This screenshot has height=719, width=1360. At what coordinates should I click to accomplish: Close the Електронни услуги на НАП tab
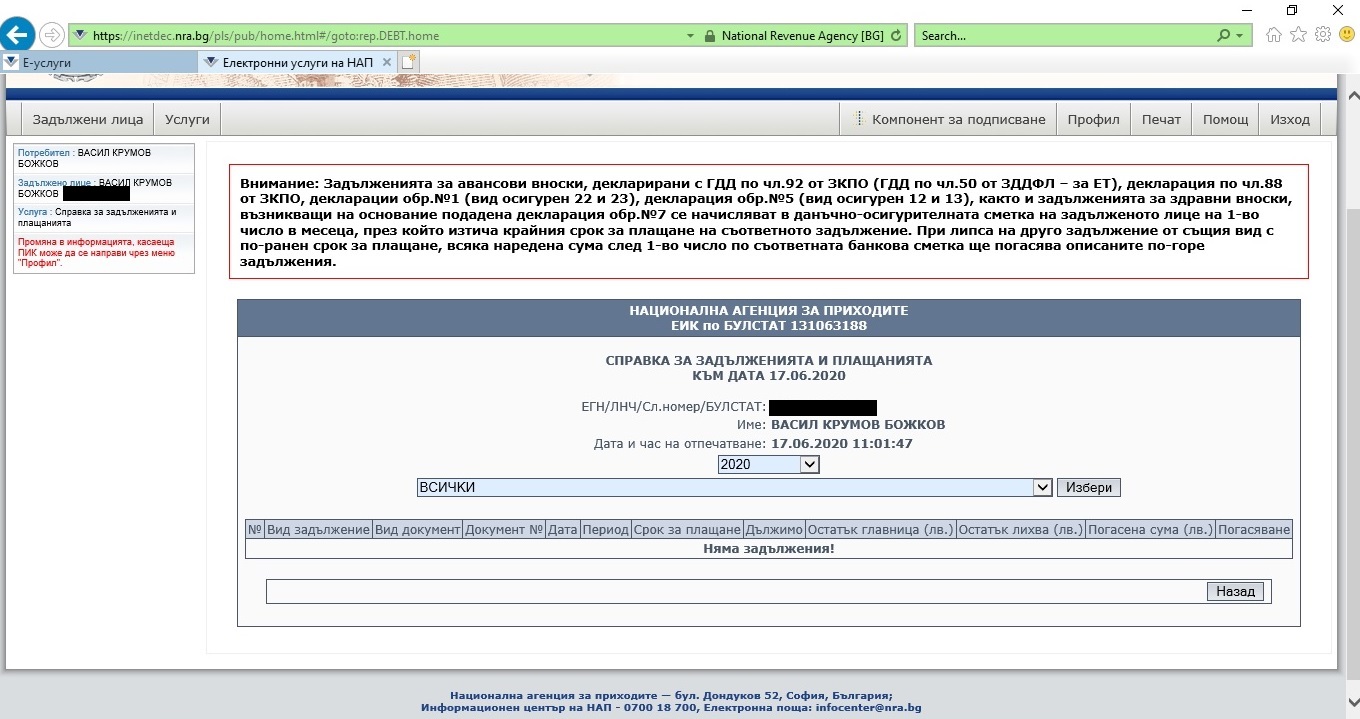click(387, 62)
